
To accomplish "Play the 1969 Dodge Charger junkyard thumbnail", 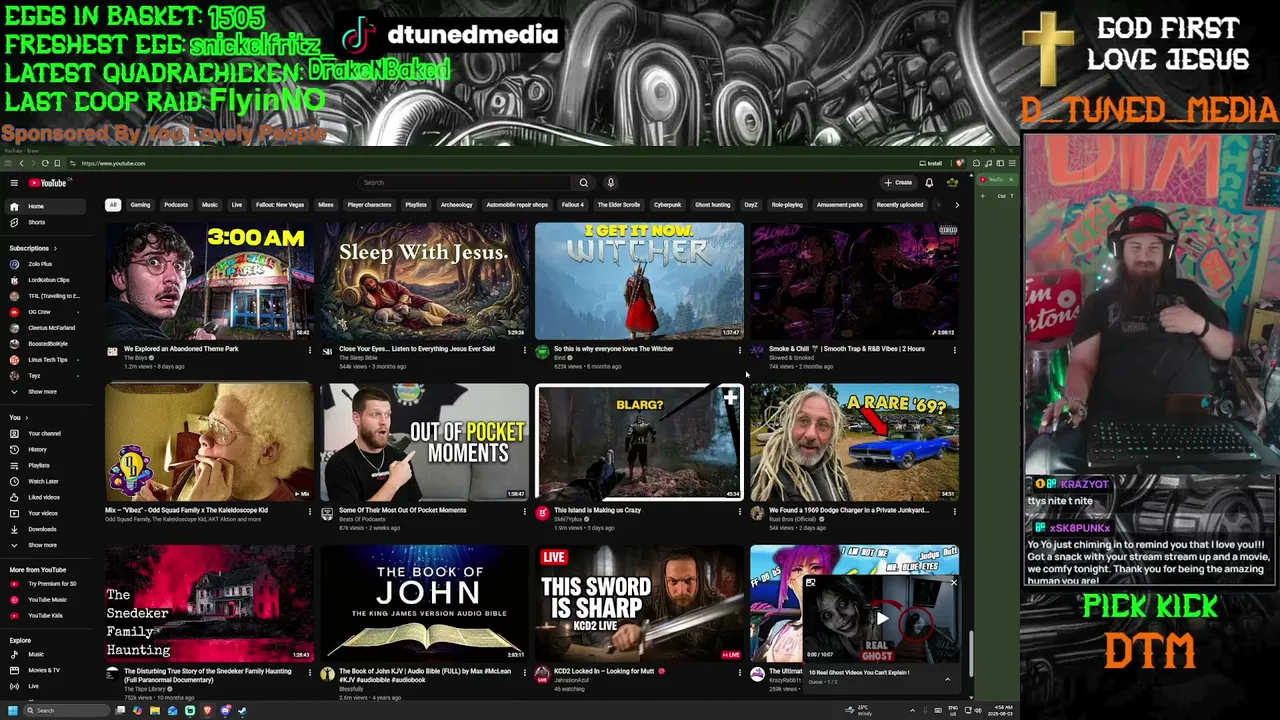I will [x=854, y=442].
